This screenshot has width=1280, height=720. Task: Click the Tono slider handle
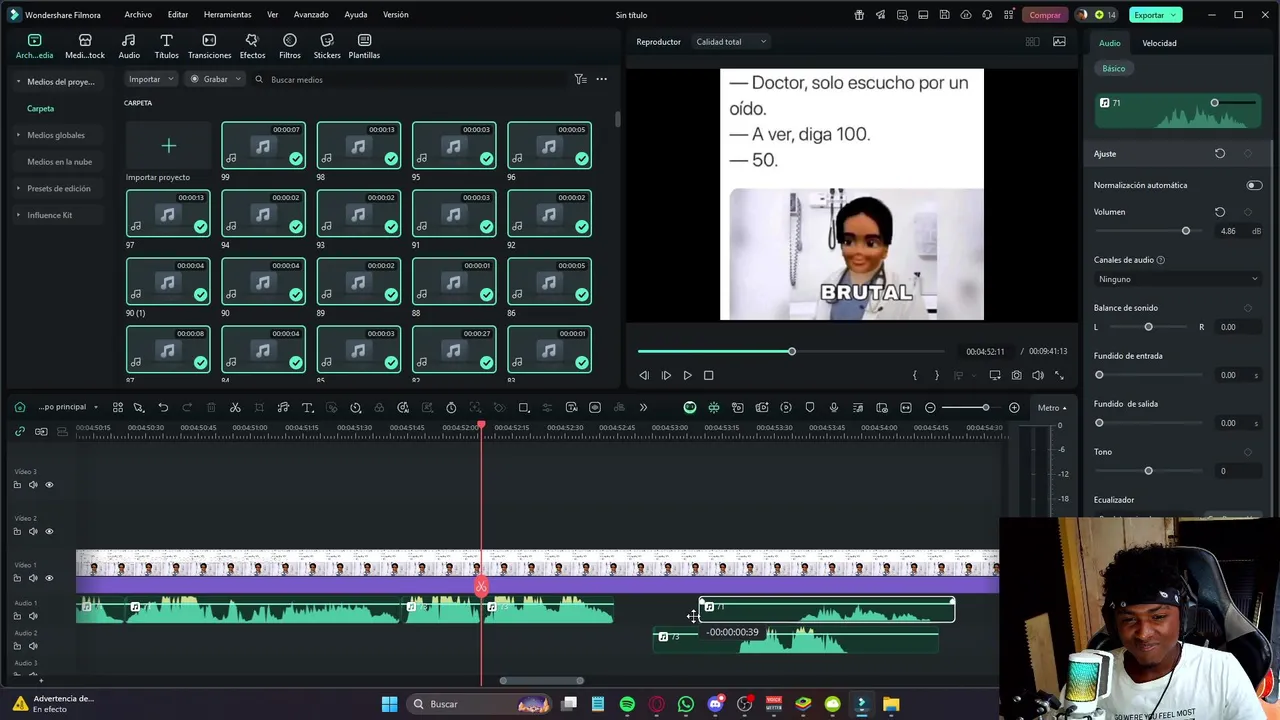tap(1148, 471)
